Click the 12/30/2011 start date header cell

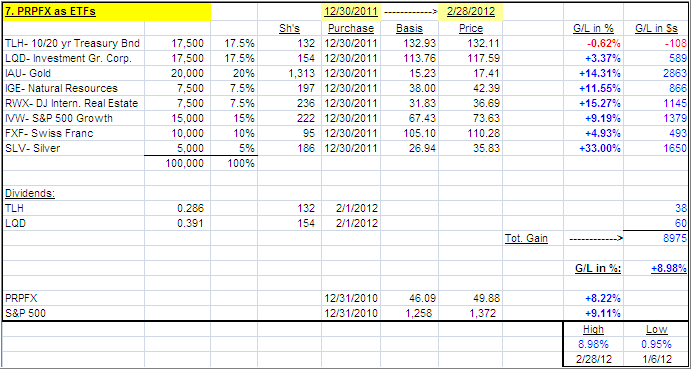351,12
